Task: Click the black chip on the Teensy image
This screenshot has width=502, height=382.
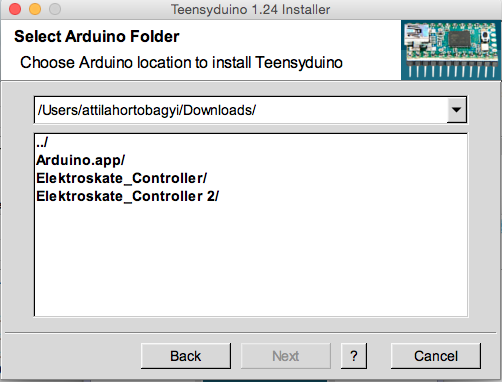Action: 459,39
